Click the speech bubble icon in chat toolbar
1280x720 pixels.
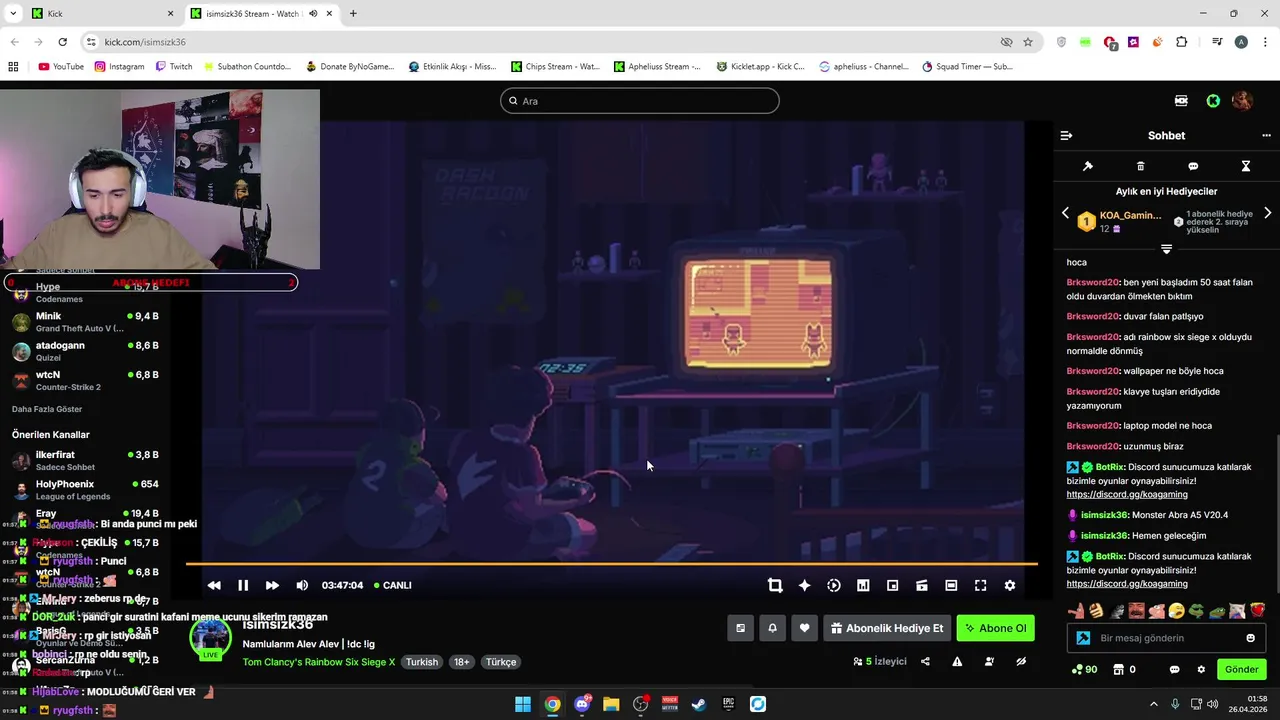point(1193,166)
